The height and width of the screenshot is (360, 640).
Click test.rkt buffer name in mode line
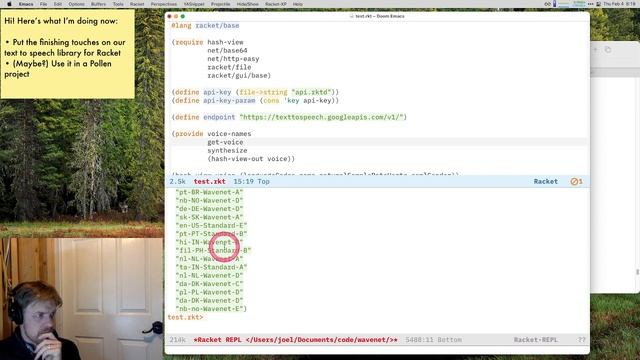pos(209,181)
